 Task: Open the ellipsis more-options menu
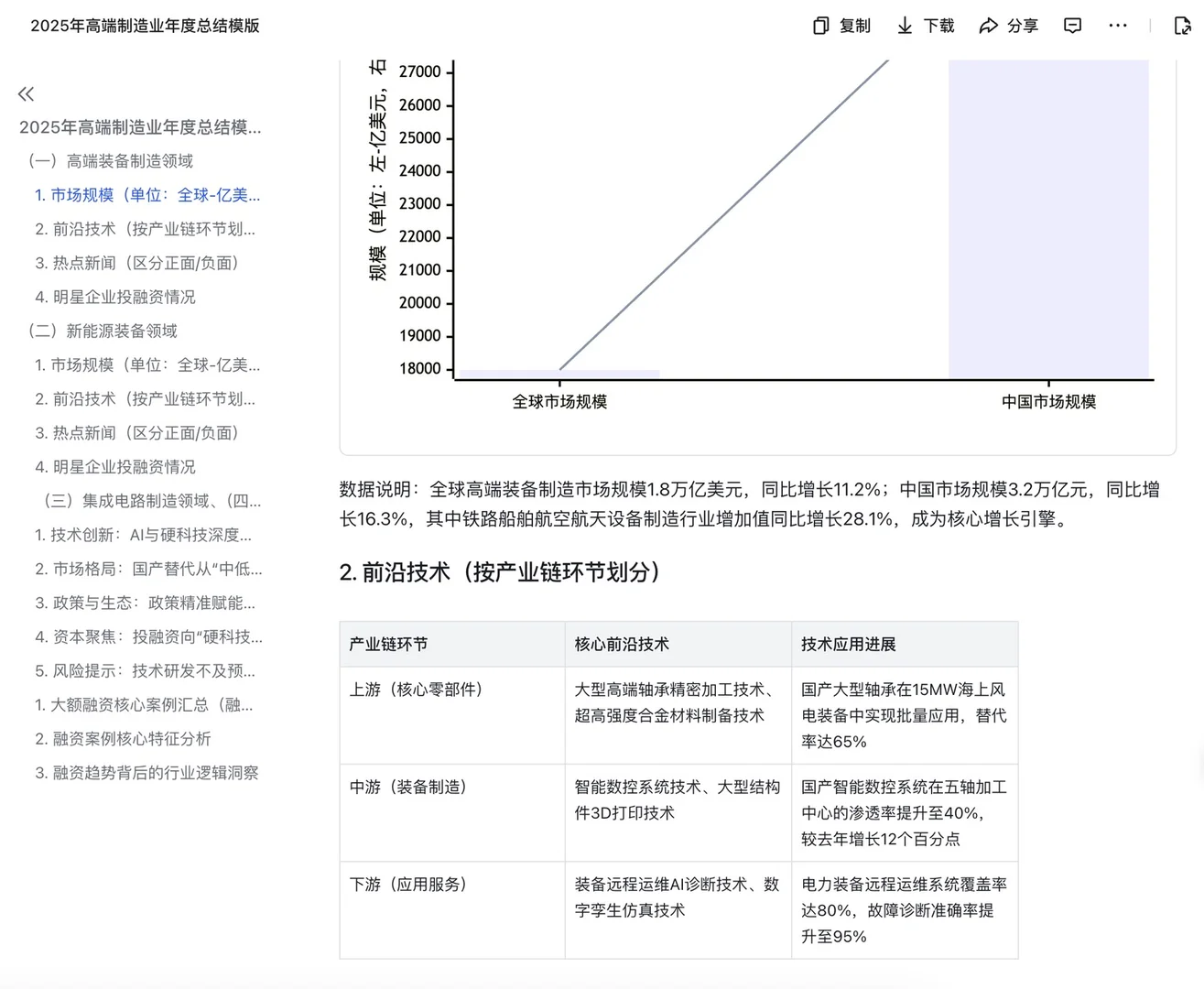point(1117,26)
